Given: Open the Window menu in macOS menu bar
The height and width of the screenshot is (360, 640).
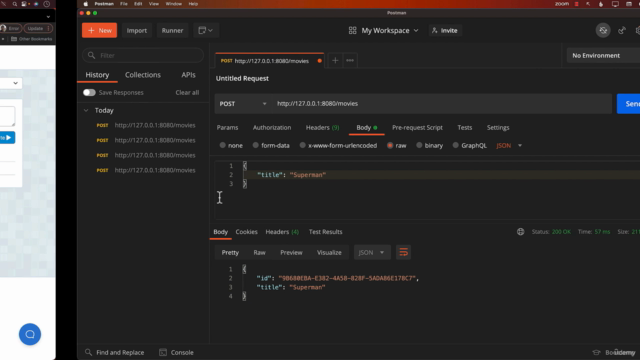Looking at the screenshot, I should click(173, 4).
